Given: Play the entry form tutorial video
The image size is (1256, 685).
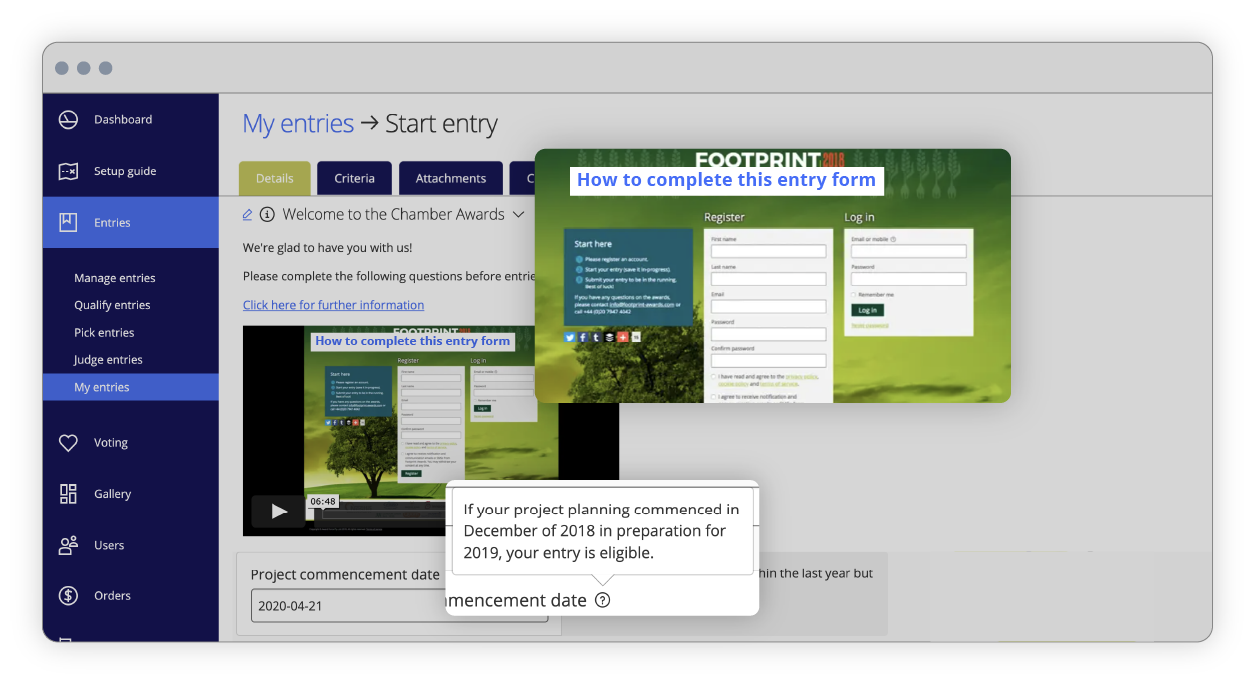Looking at the screenshot, I should 279,511.
